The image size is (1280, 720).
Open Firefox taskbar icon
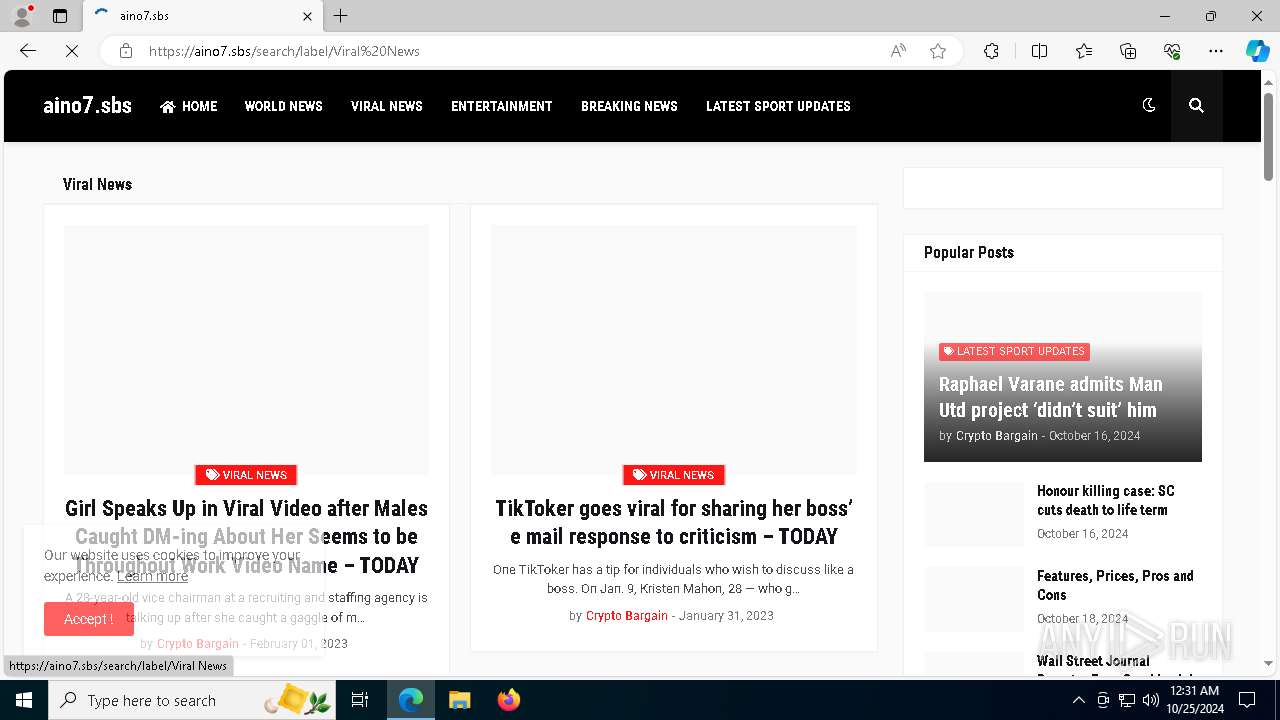[x=508, y=700]
